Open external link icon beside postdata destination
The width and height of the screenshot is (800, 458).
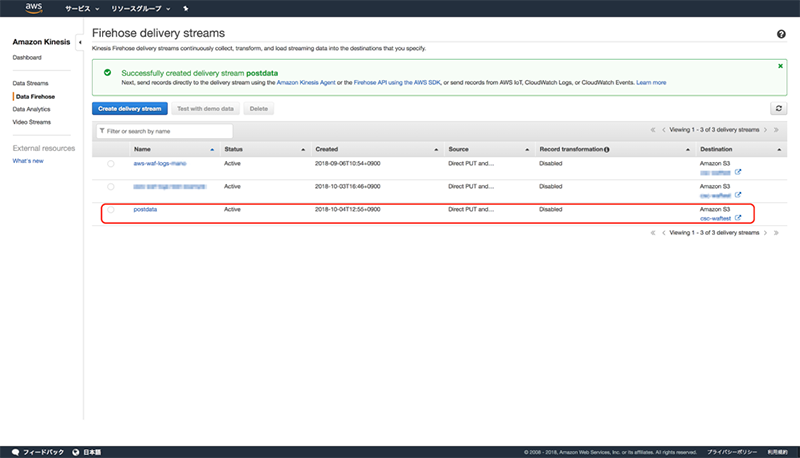[738, 218]
